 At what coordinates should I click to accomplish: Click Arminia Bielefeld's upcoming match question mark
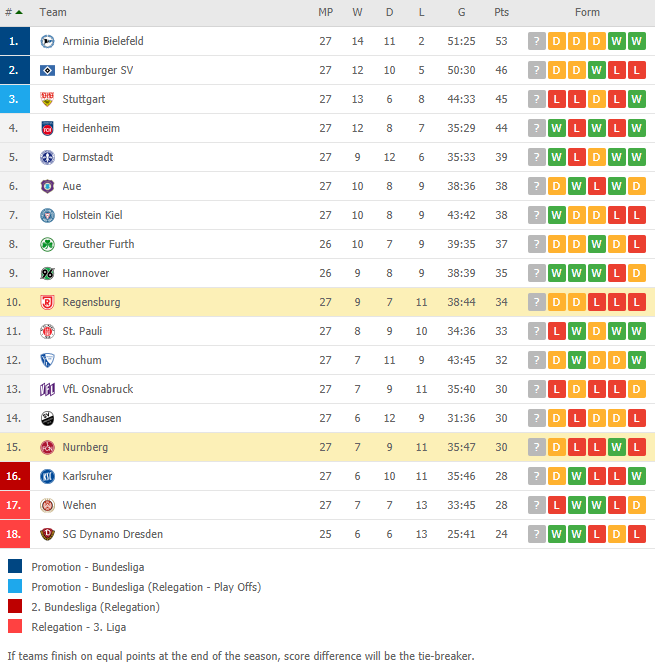[536, 41]
